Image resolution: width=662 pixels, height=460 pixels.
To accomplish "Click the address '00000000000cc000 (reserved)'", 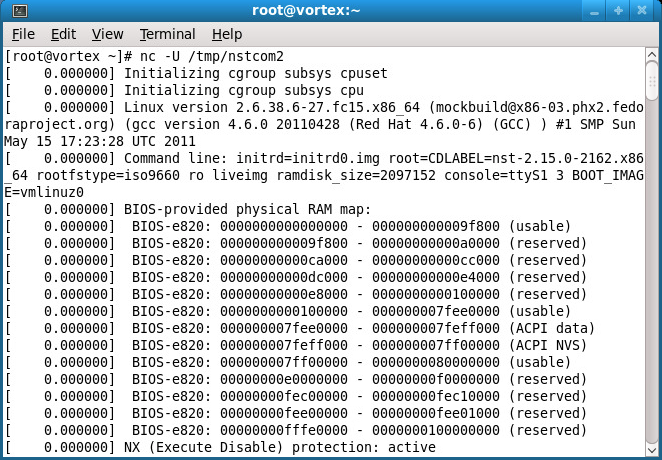I will [479, 260].
